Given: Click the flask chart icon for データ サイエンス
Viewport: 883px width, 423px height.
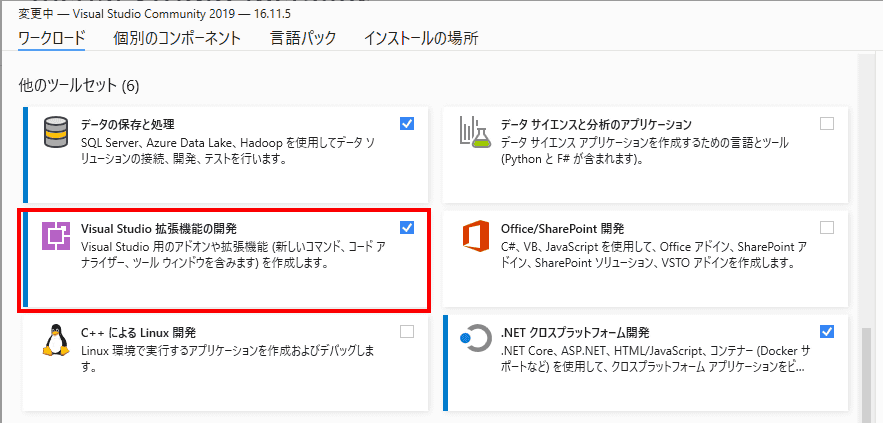Looking at the screenshot, I should (x=476, y=132).
